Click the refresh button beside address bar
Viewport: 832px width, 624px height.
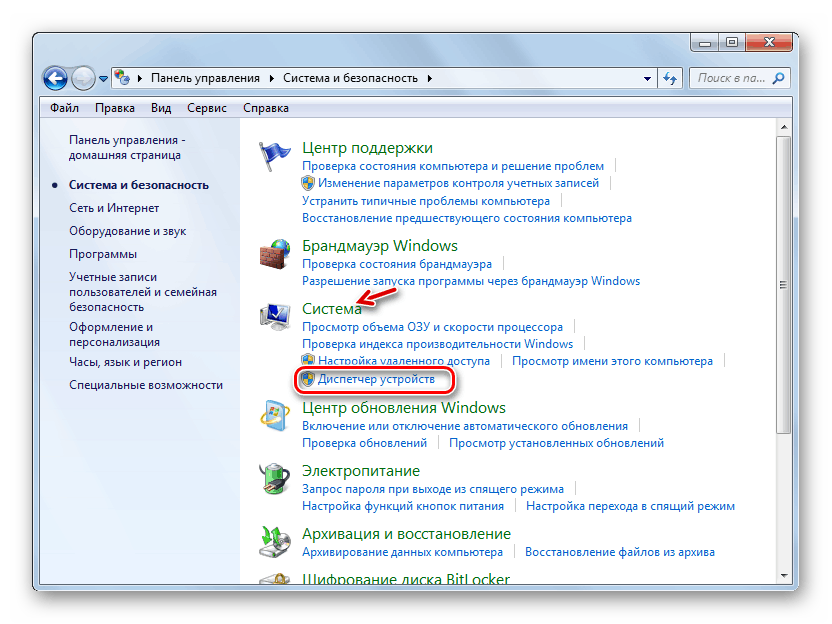[670, 78]
